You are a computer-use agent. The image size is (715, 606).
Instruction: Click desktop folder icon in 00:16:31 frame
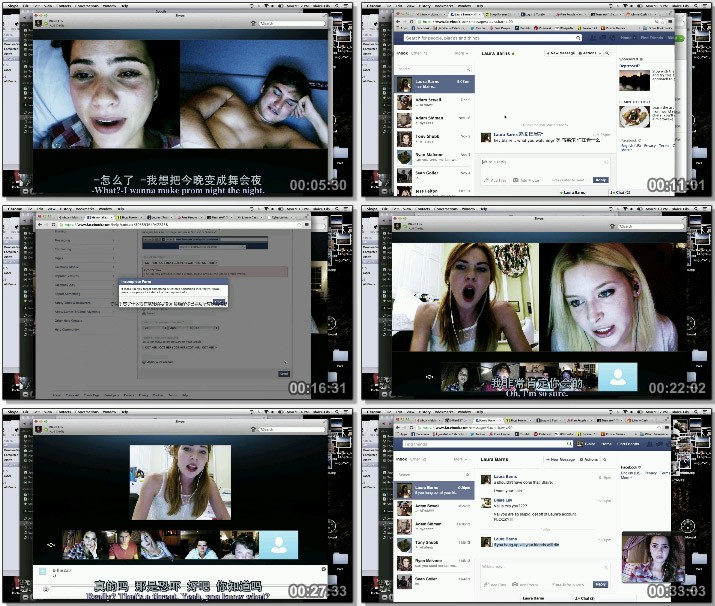click(x=340, y=355)
